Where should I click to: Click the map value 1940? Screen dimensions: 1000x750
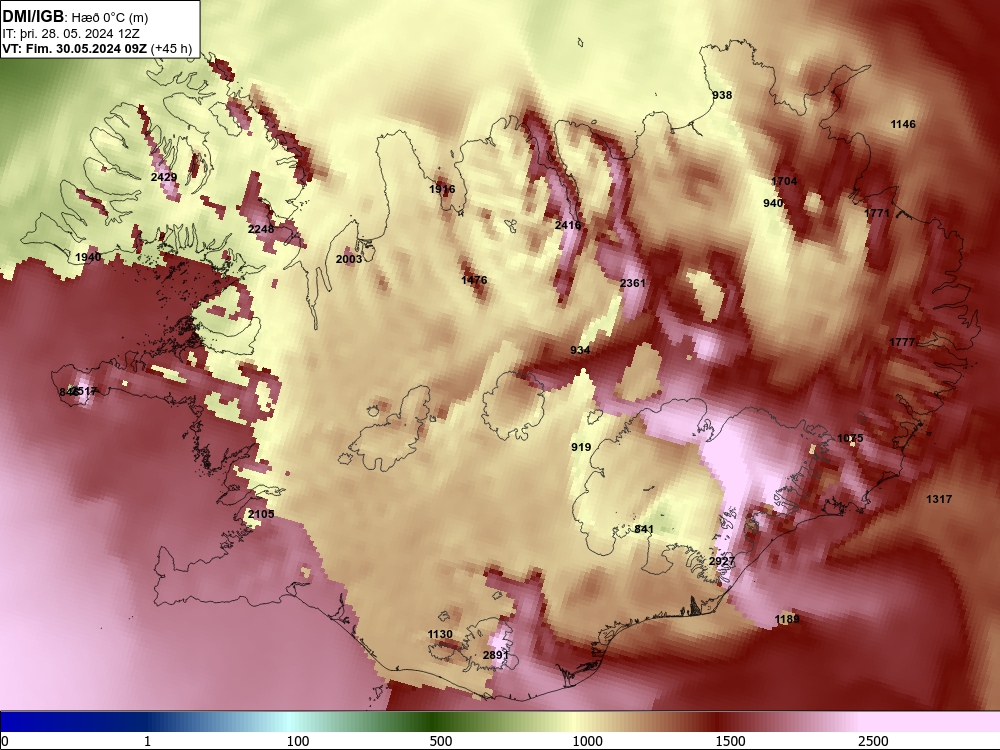(x=88, y=257)
